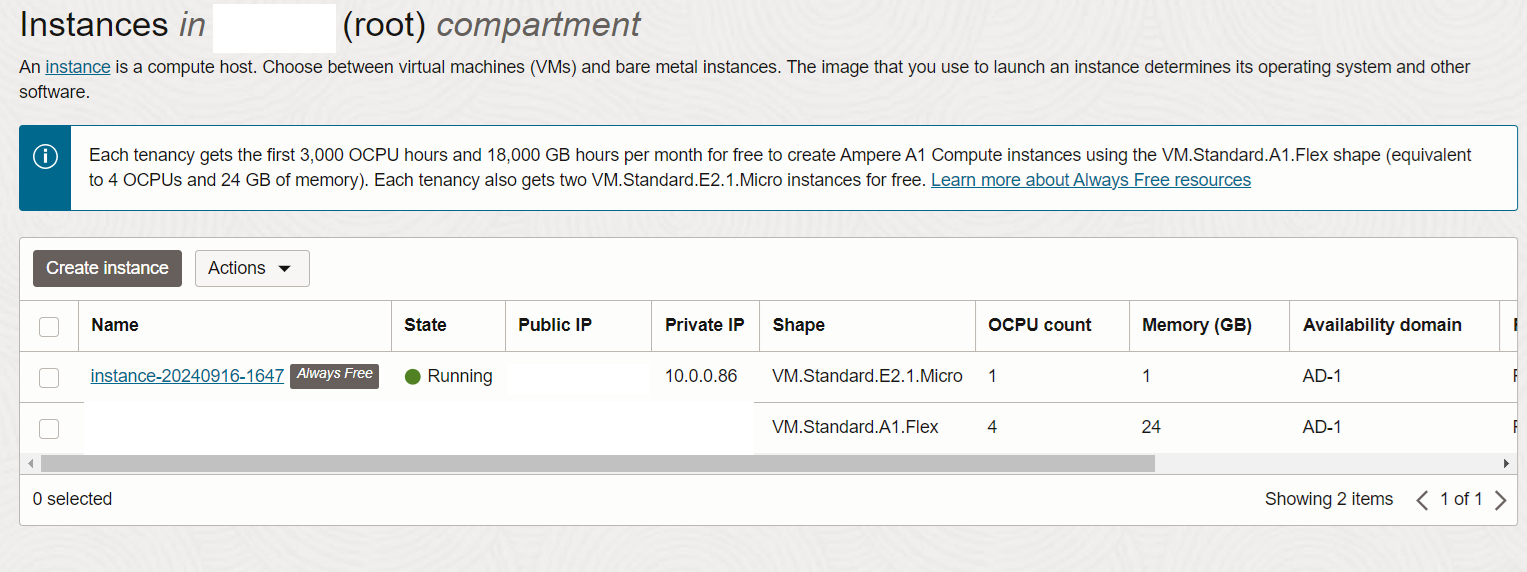1527x572 pixels.
Task: Click the OCPU count column header
Action: click(x=1039, y=325)
